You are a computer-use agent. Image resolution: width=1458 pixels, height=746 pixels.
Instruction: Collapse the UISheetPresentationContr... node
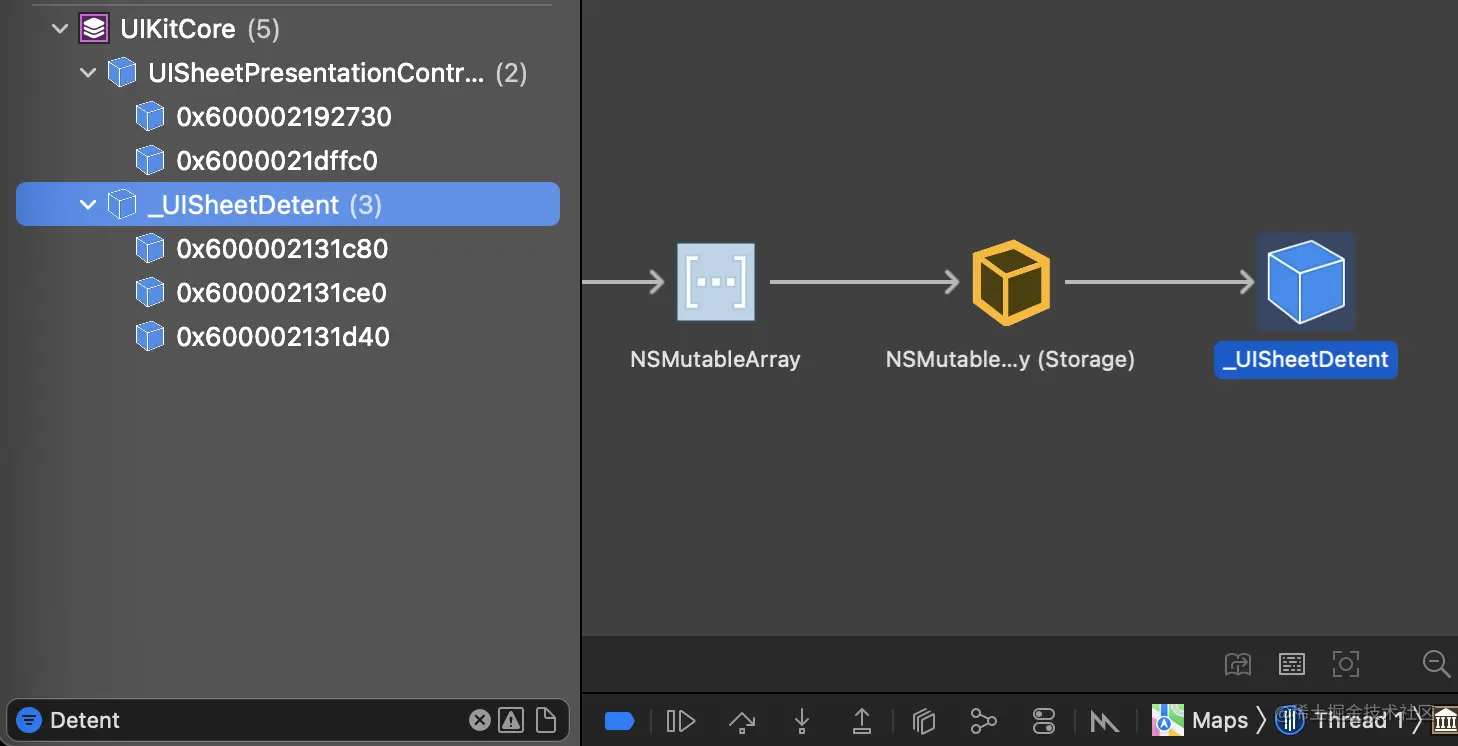coord(88,73)
